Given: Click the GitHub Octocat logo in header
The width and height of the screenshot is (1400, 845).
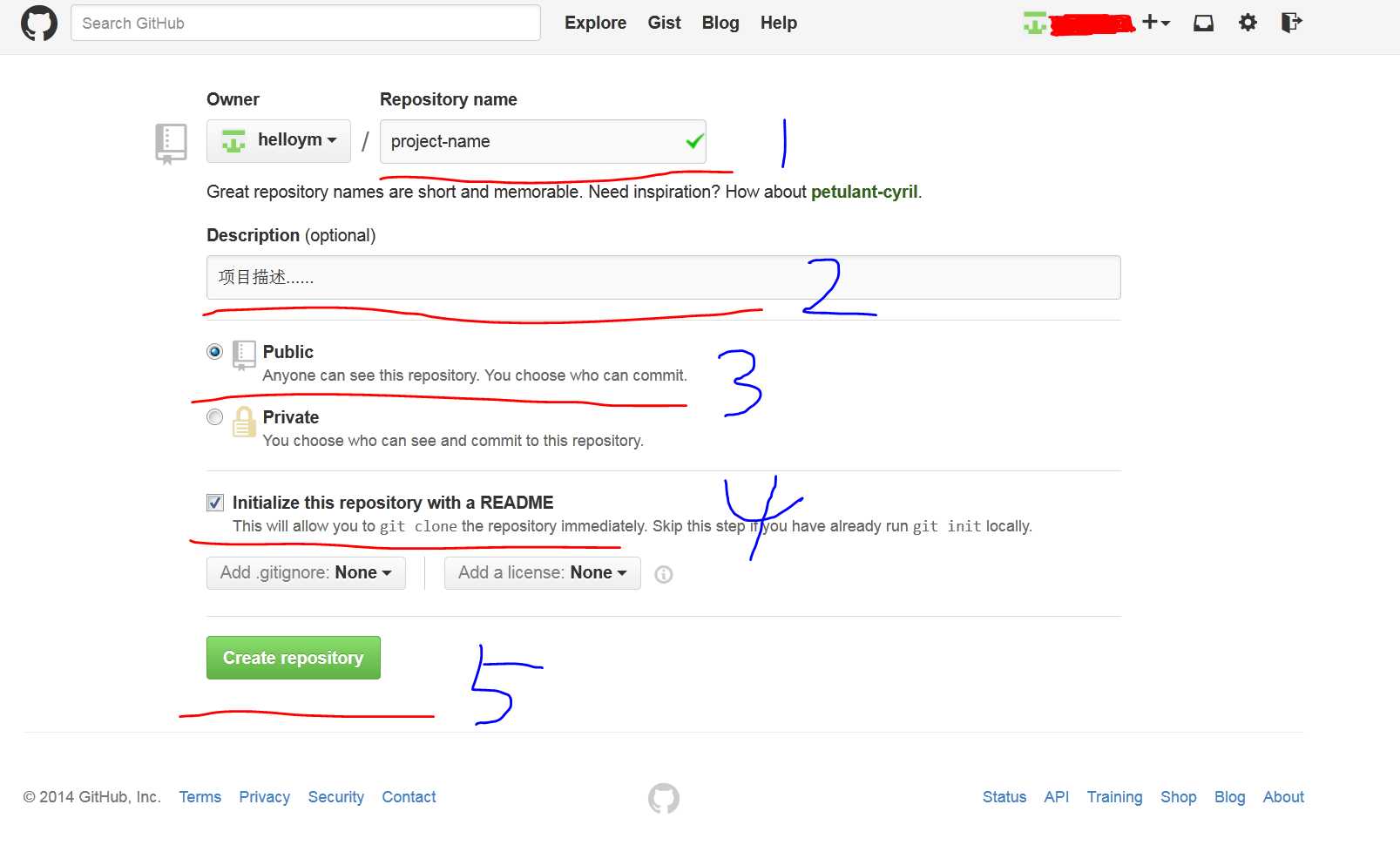Looking at the screenshot, I should coord(39,23).
